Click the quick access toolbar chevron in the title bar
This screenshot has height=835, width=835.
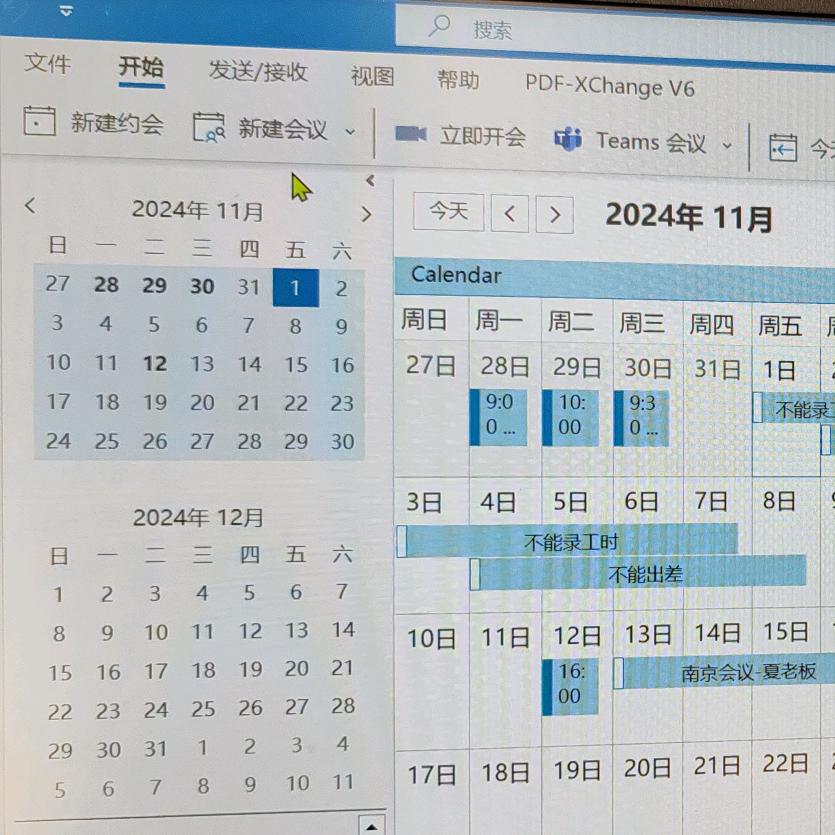65,12
